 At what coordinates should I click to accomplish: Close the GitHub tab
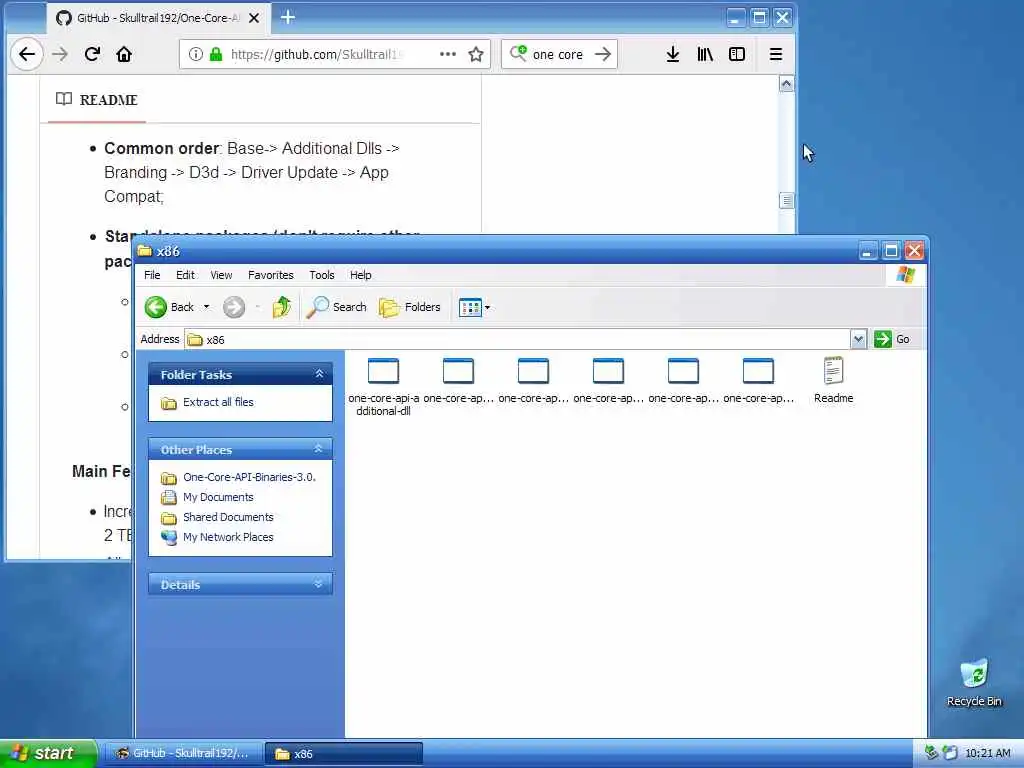254,18
